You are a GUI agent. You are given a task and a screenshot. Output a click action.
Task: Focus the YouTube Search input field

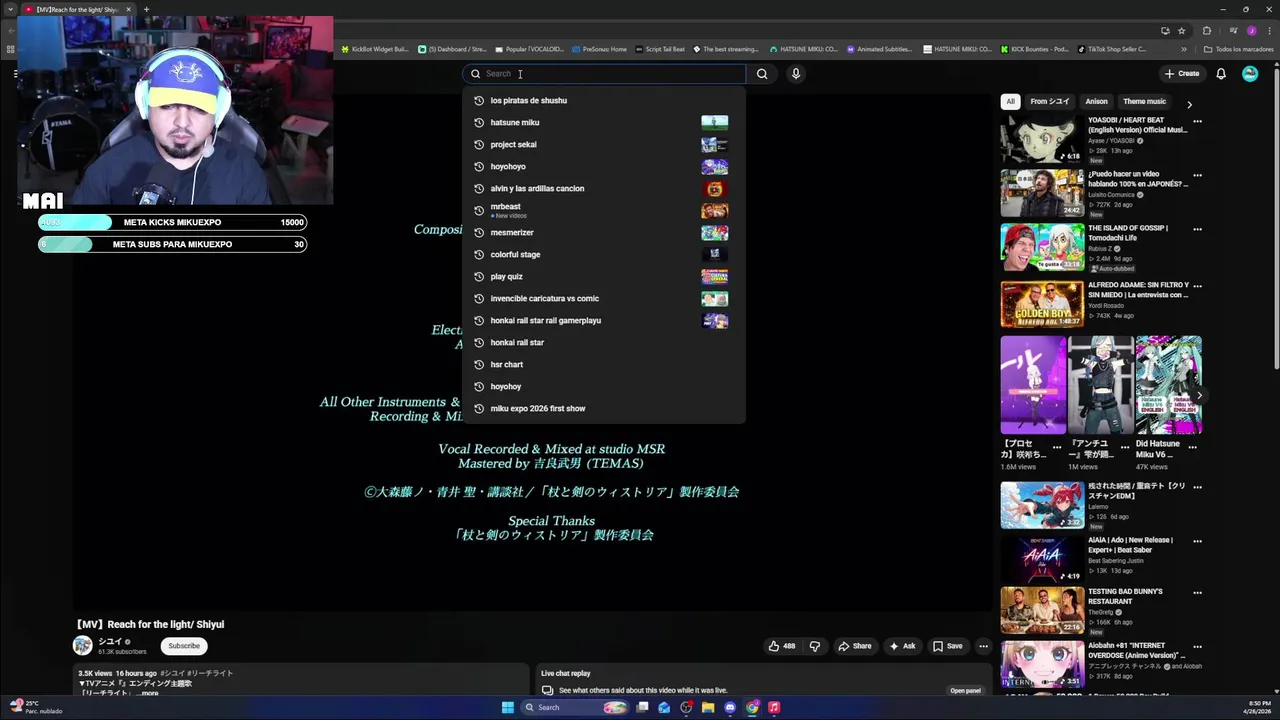604,73
